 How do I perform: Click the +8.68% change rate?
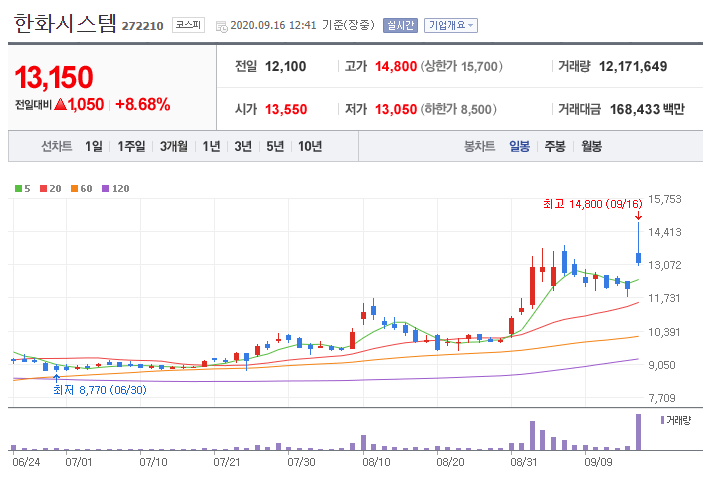(x=143, y=104)
